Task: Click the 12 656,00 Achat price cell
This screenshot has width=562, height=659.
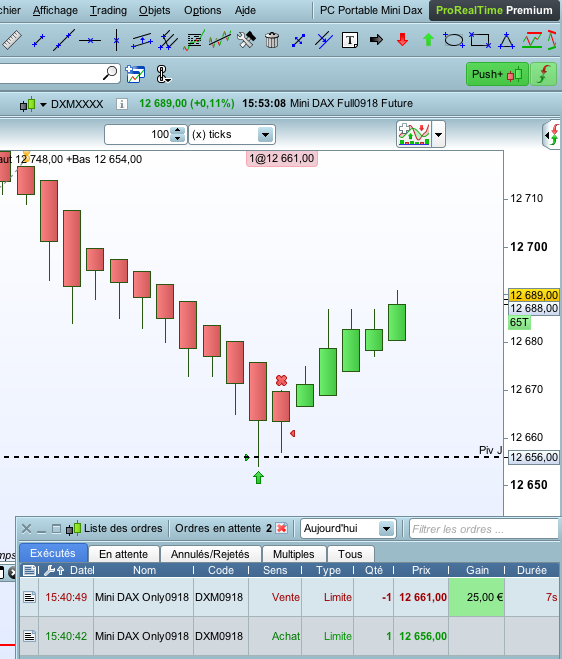Action: coord(421,636)
